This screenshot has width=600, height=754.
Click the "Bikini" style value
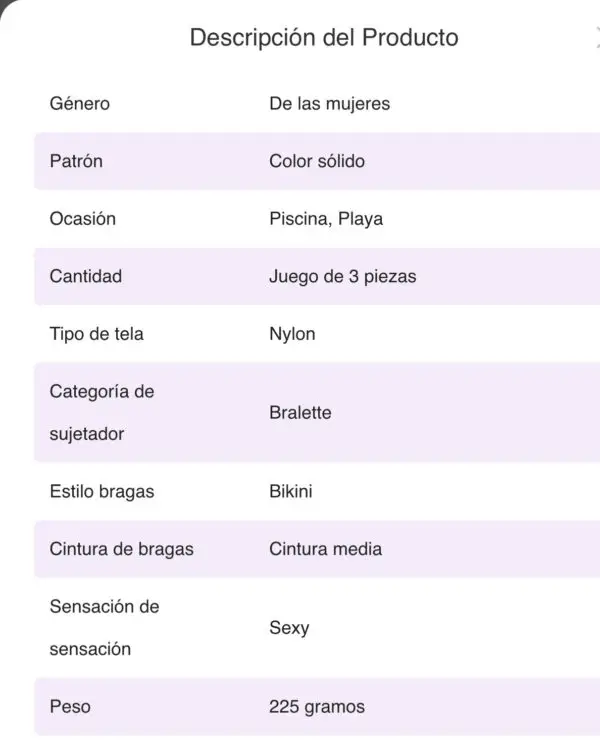tap(291, 492)
